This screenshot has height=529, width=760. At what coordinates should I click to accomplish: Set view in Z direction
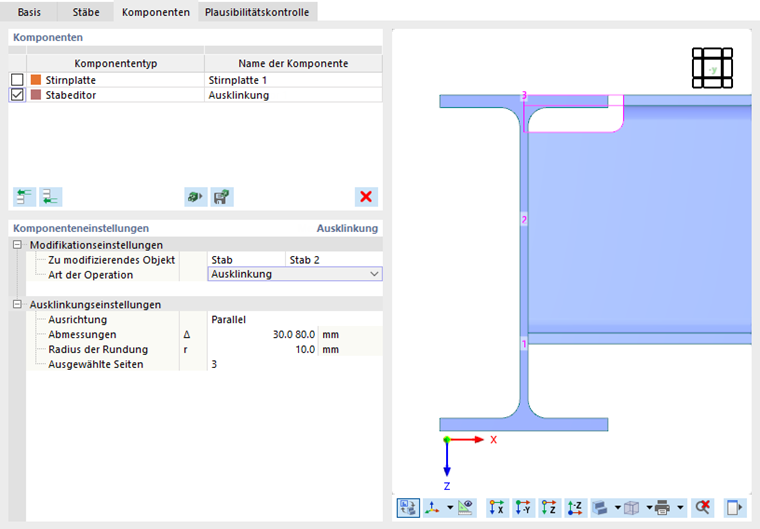pyautogui.click(x=549, y=508)
